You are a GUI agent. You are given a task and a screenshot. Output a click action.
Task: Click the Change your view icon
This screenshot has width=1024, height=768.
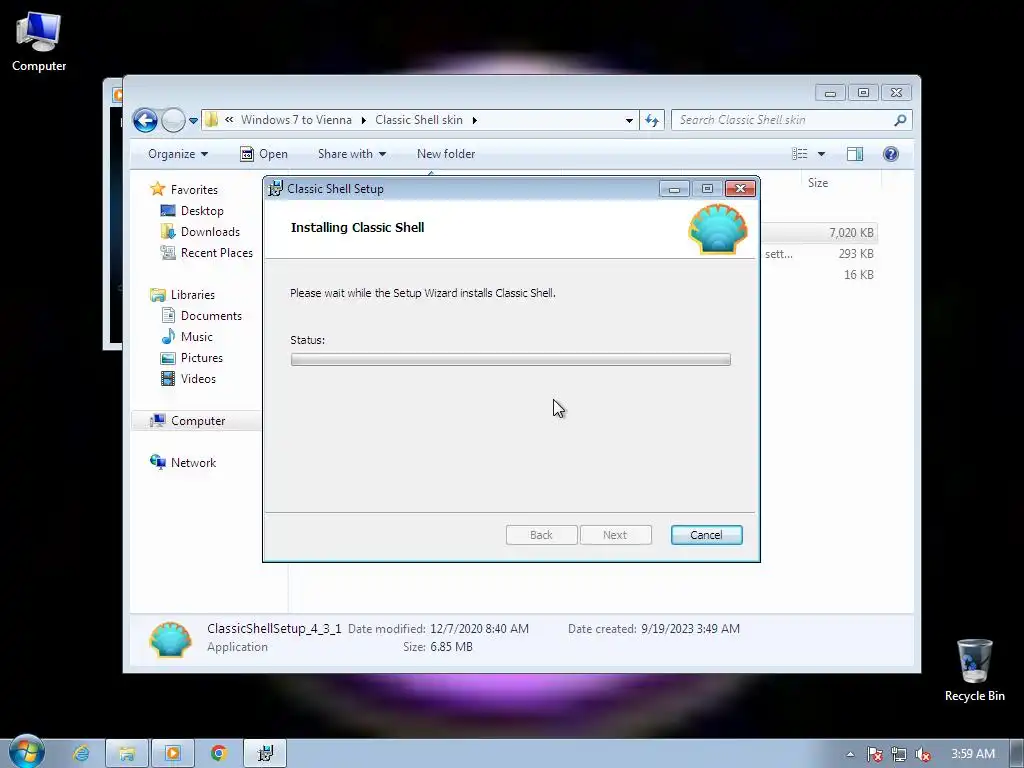click(799, 154)
